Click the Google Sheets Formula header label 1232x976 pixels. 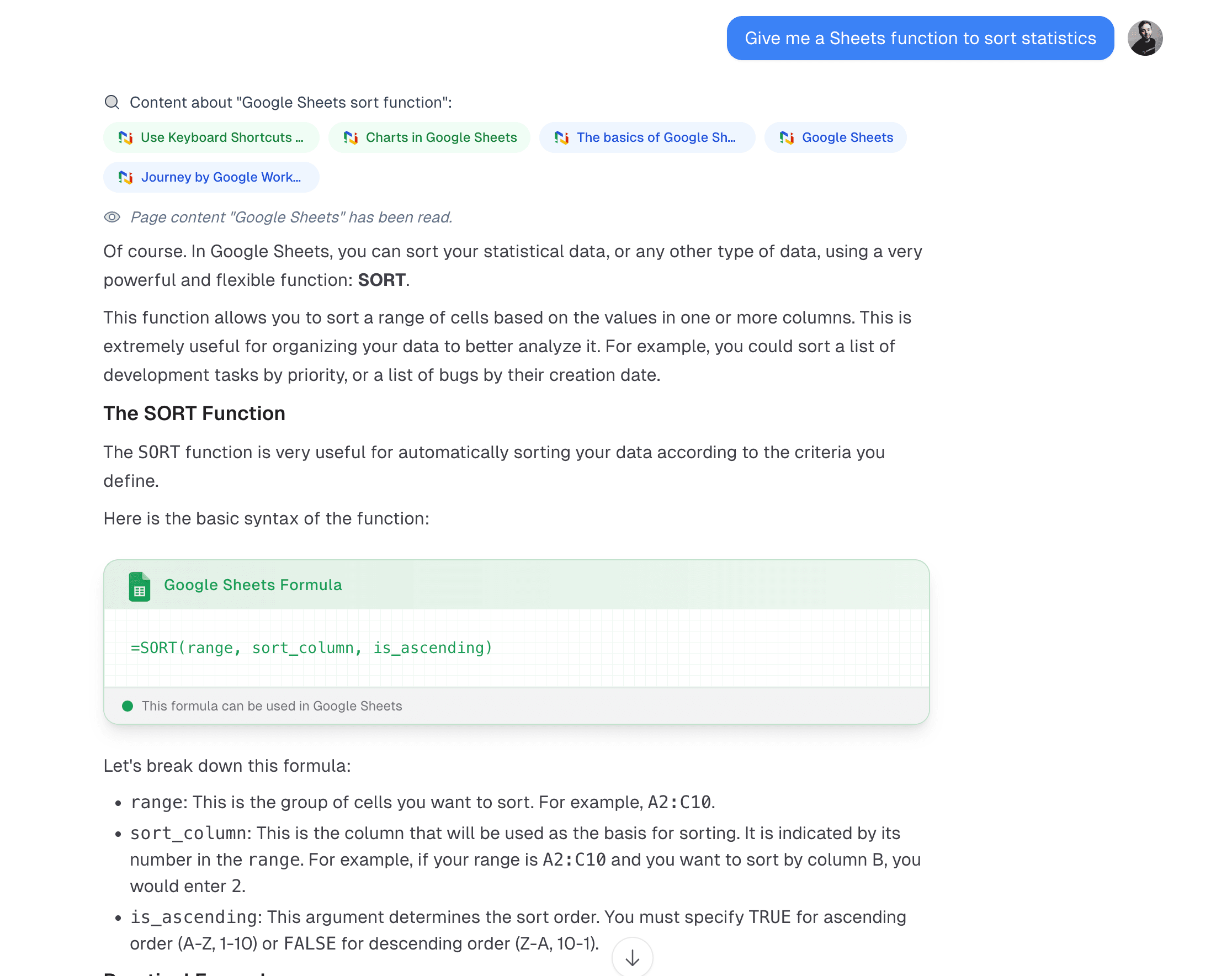(253, 585)
